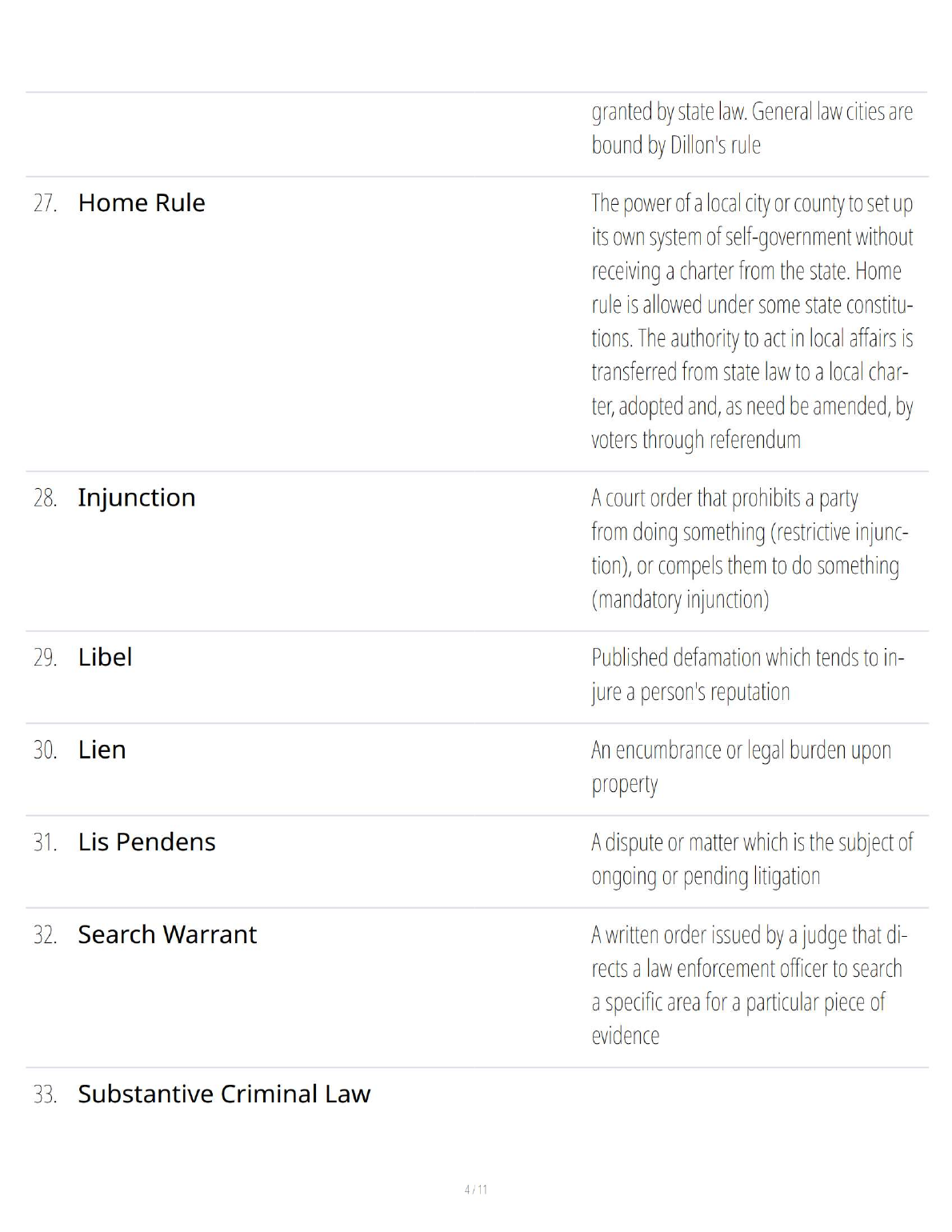Click the "4 / 11" page indicator
Viewport: 952px width, 1232px height.
[476, 1190]
